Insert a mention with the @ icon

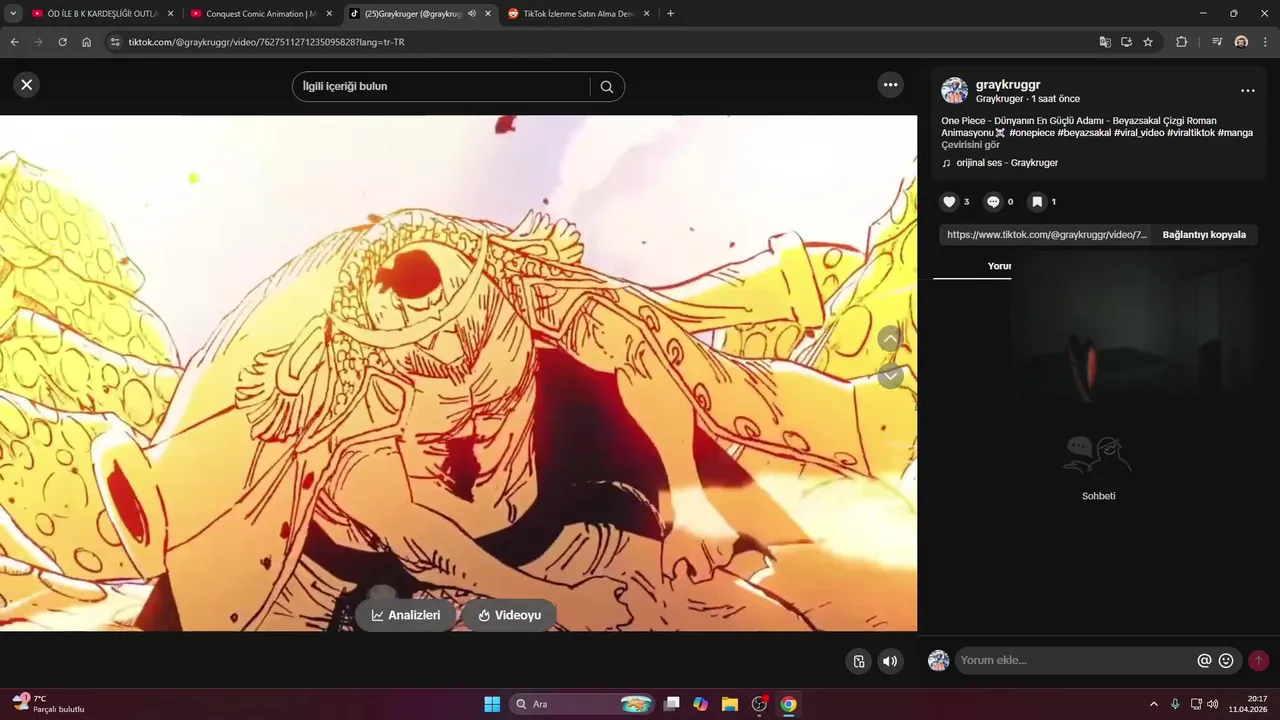coord(1204,661)
